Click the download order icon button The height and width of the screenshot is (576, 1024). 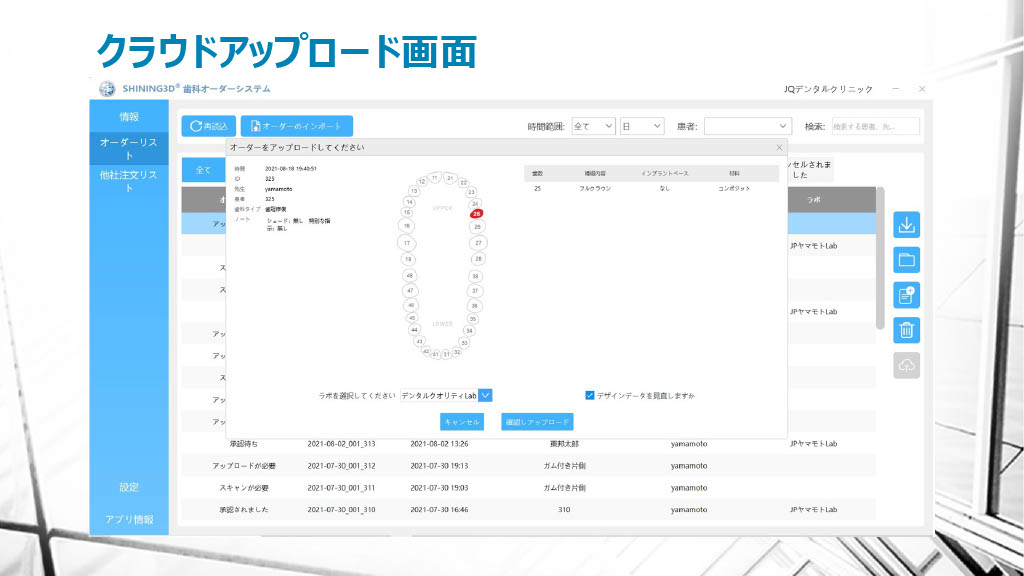point(906,225)
